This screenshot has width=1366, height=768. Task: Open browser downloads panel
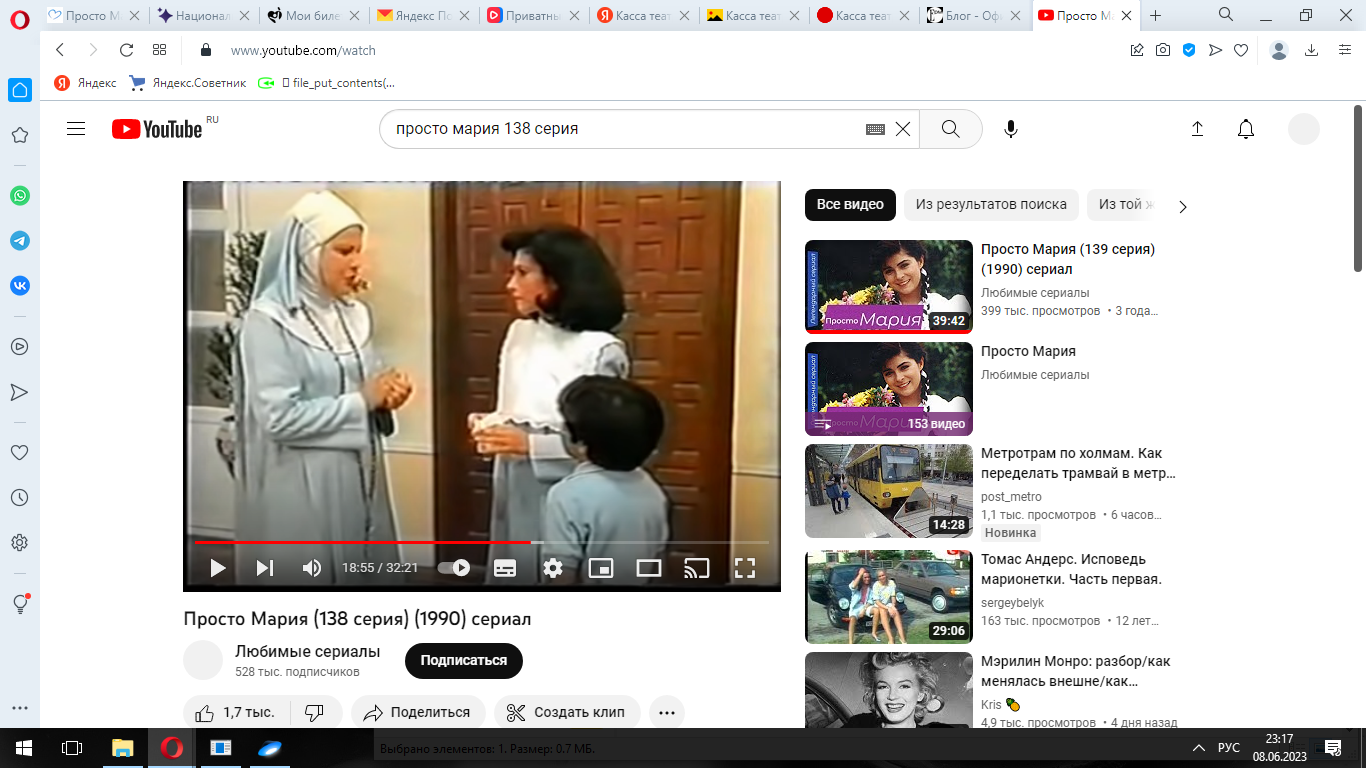coord(1312,50)
